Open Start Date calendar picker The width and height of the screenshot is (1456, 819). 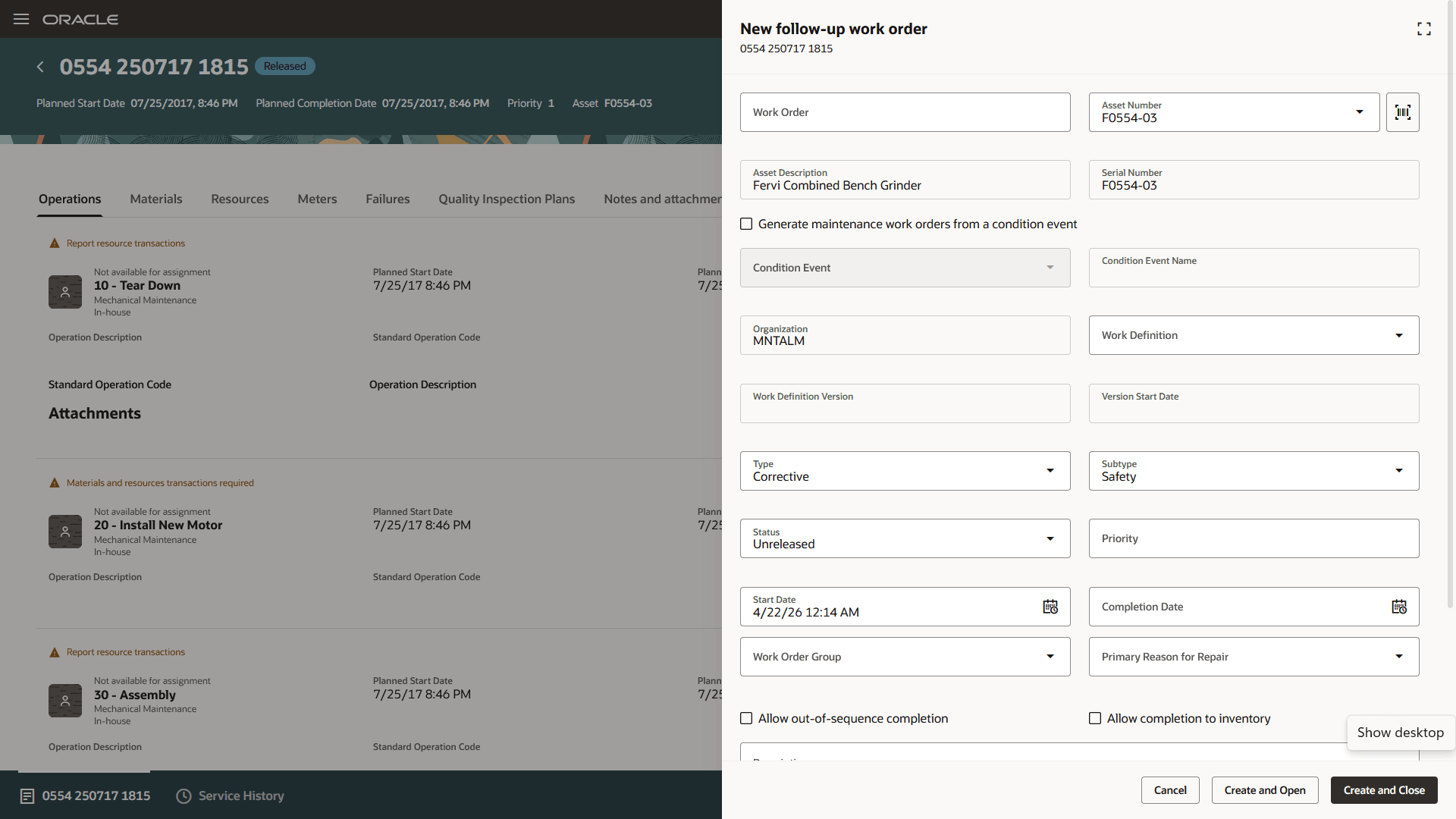click(x=1050, y=607)
